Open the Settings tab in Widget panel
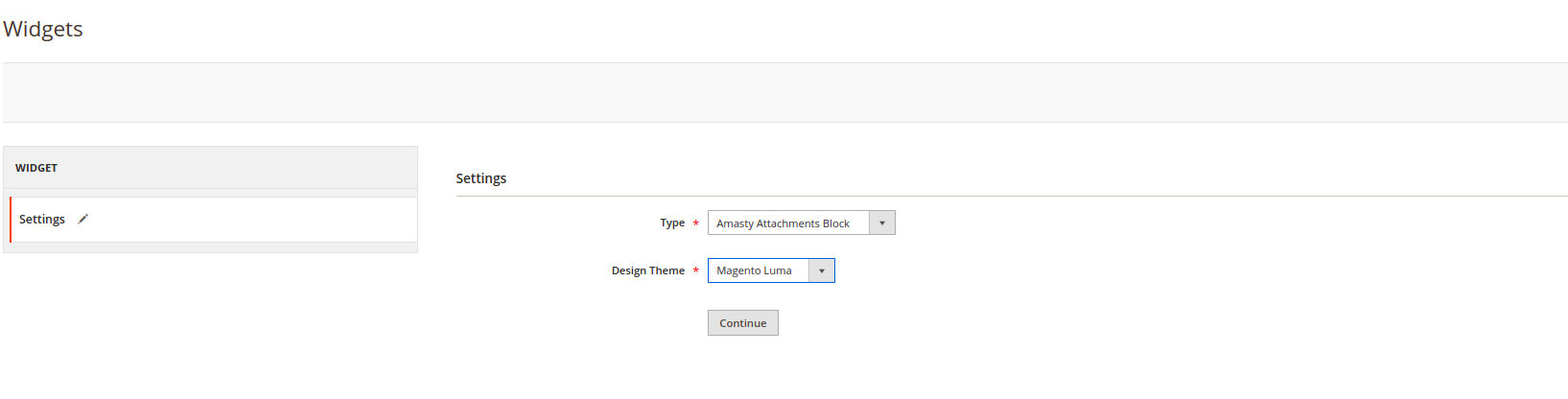Viewport: 1568px width, 399px height. pyautogui.click(x=214, y=220)
